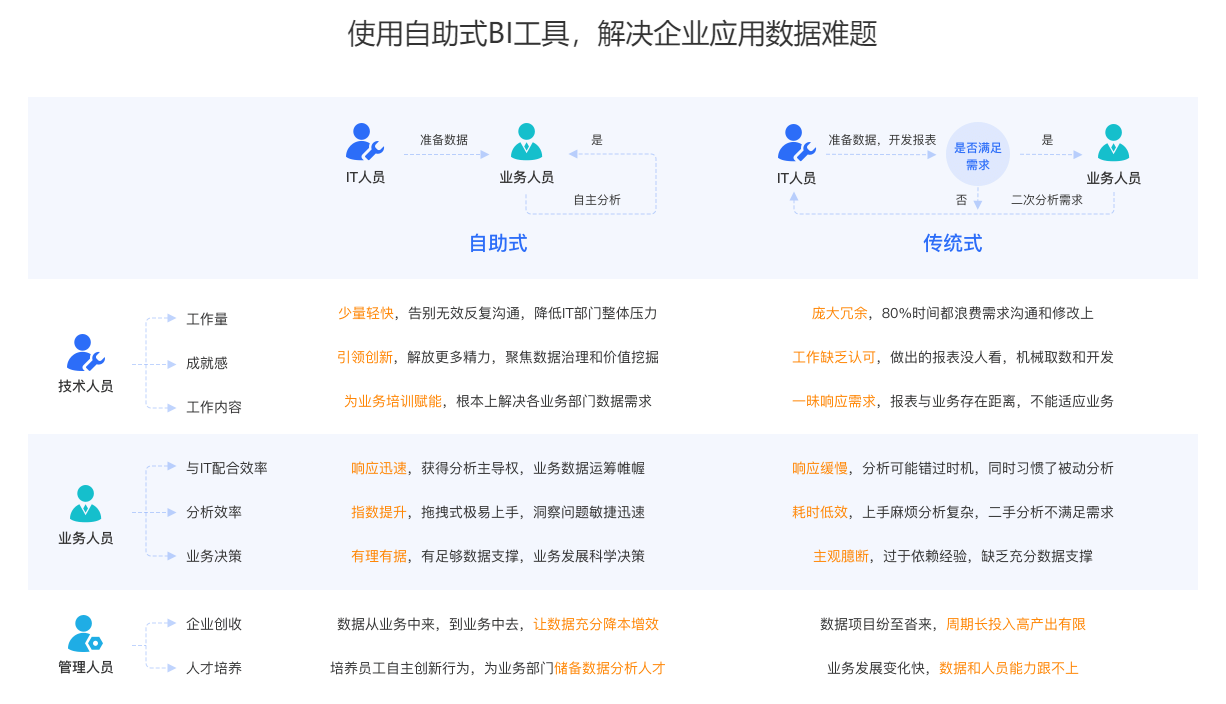Image resolution: width=1226 pixels, height=704 pixels.
Task: Select the 业务决策 branch item
Action: click(x=214, y=556)
